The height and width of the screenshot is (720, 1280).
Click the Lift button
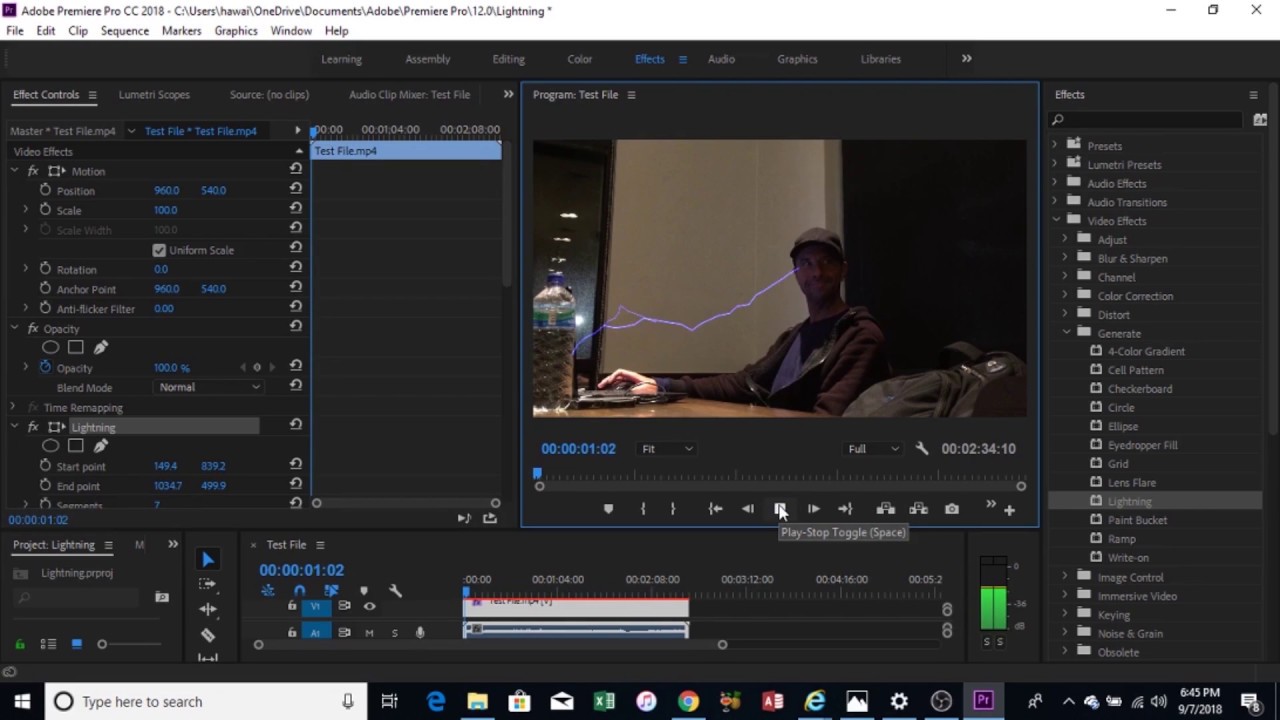pos(885,509)
